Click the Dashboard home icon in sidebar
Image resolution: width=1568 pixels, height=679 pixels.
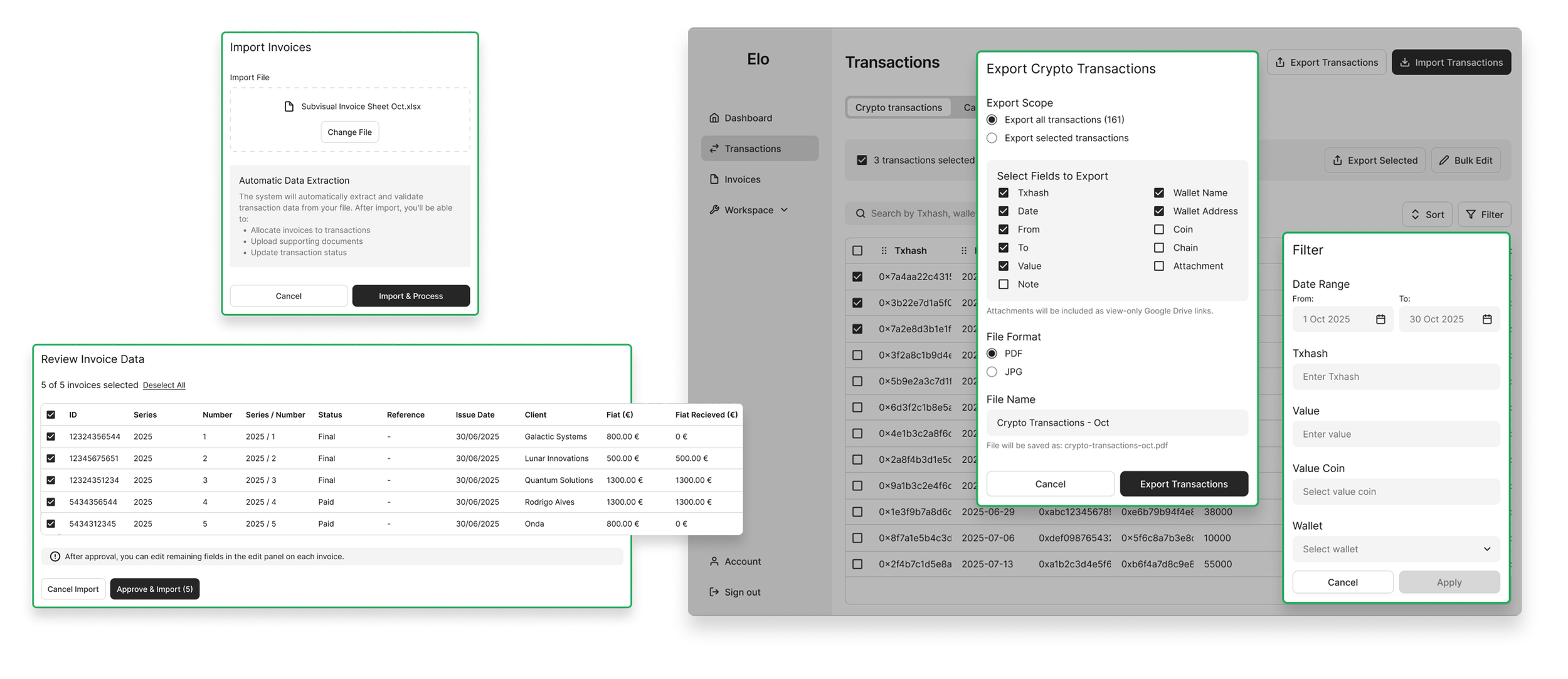tap(714, 118)
